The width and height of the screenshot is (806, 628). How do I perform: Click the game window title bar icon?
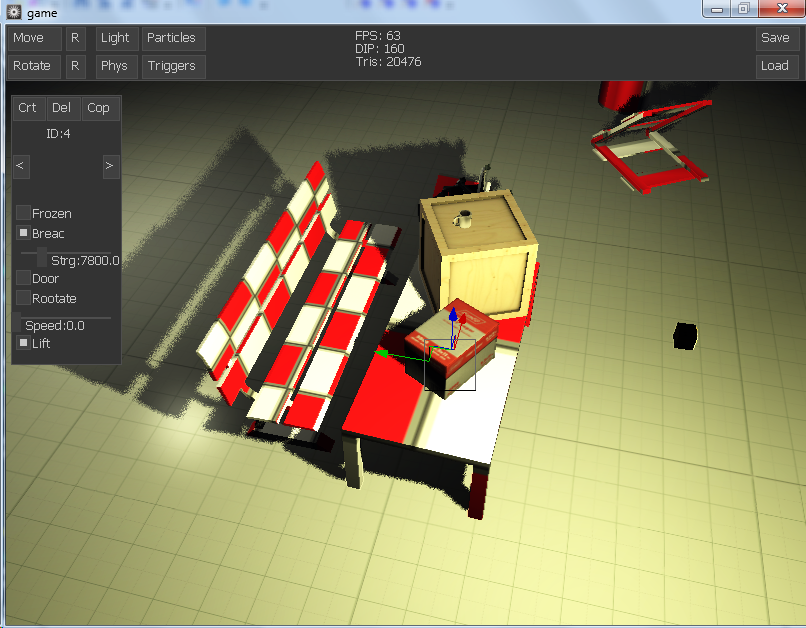14,10
